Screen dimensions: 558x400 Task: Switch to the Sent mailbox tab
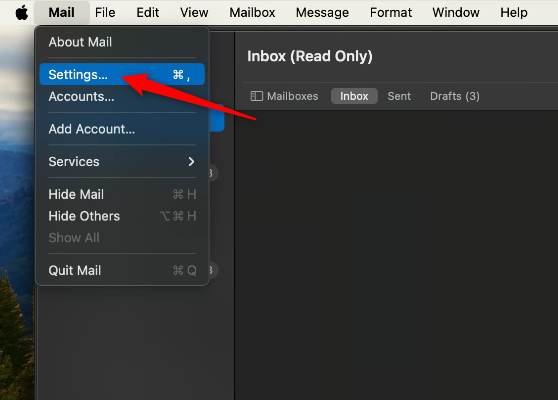click(x=399, y=96)
